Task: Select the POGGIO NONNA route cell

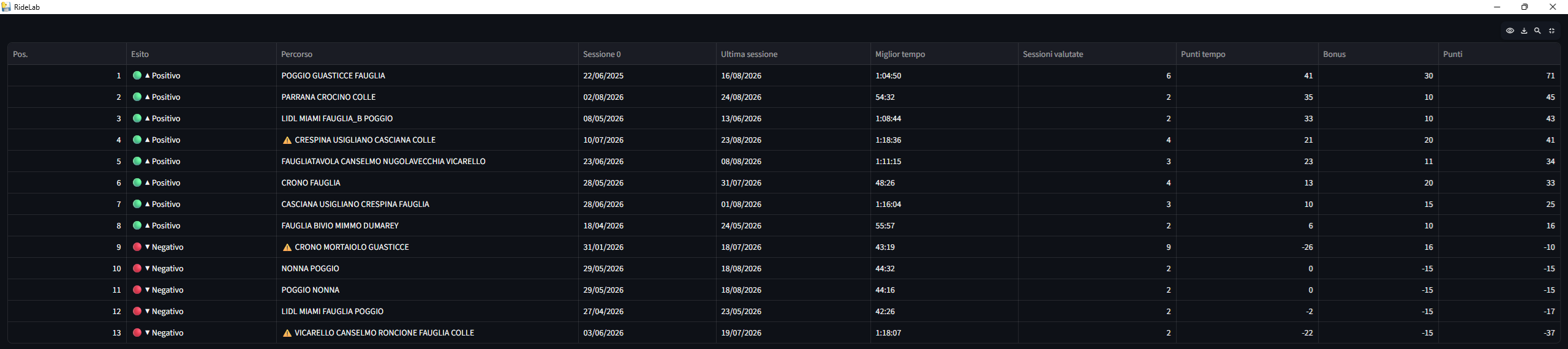Action: (x=428, y=290)
